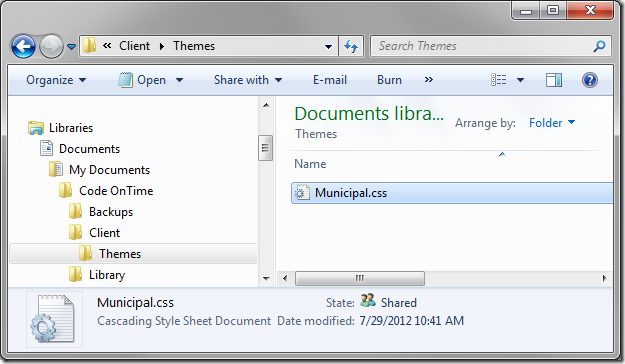Open recent pages dropdown beside navigation arrows
Screen dimensions: 625x364
tap(71, 47)
